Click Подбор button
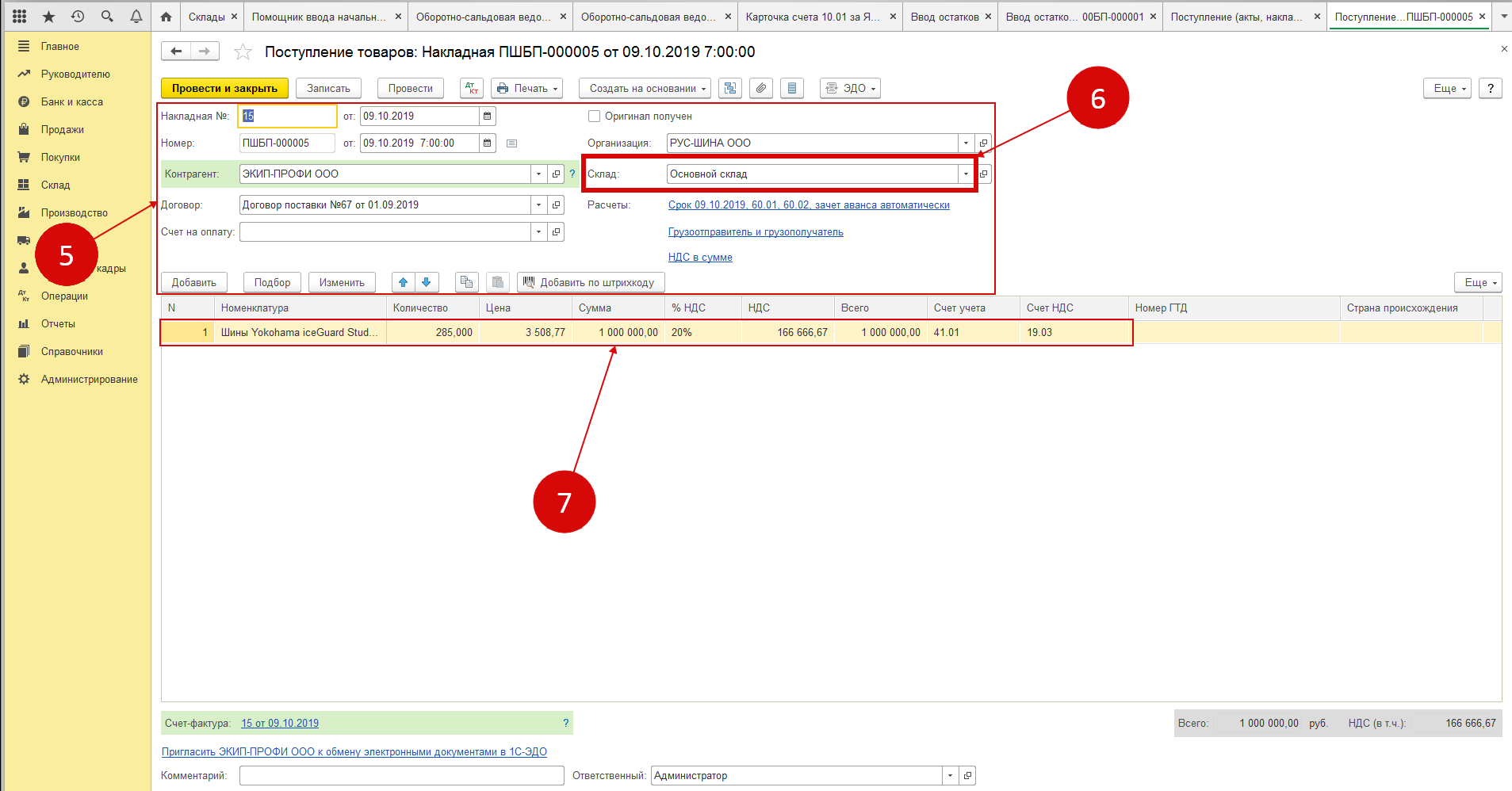This screenshot has width=1512, height=791. pyautogui.click(x=272, y=282)
